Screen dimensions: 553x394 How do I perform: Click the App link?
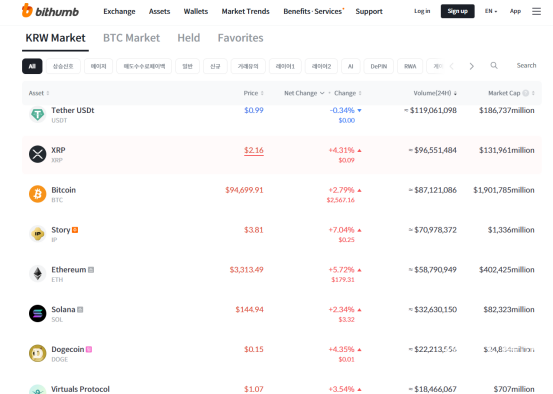(x=515, y=11)
